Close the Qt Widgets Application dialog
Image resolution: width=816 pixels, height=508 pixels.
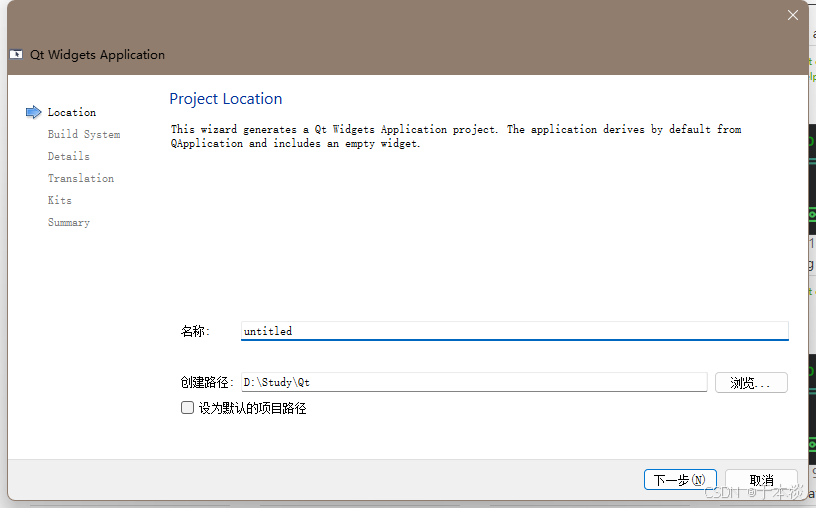click(x=793, y=15)
